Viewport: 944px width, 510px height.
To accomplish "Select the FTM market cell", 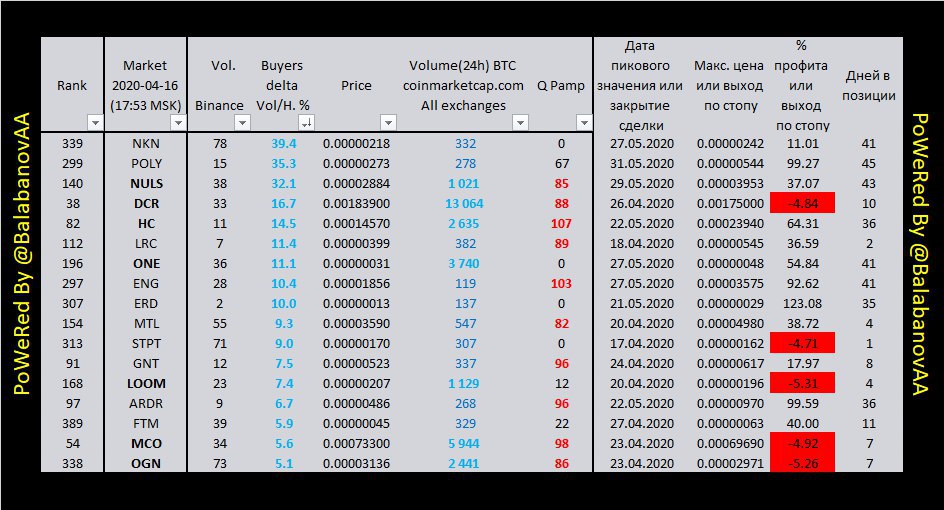I will tap(146, 423).
